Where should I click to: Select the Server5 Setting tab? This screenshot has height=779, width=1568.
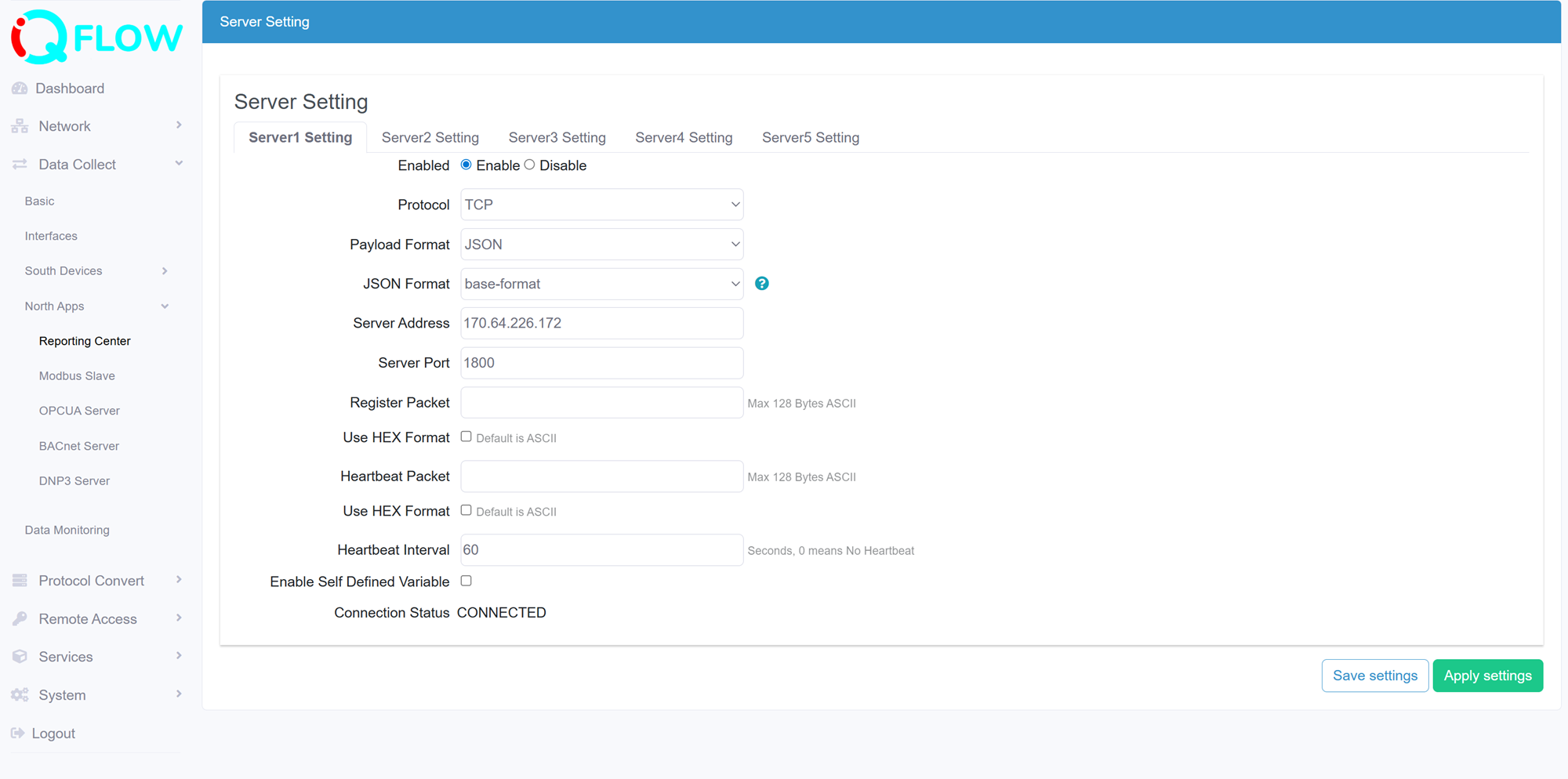pos(810,137)
